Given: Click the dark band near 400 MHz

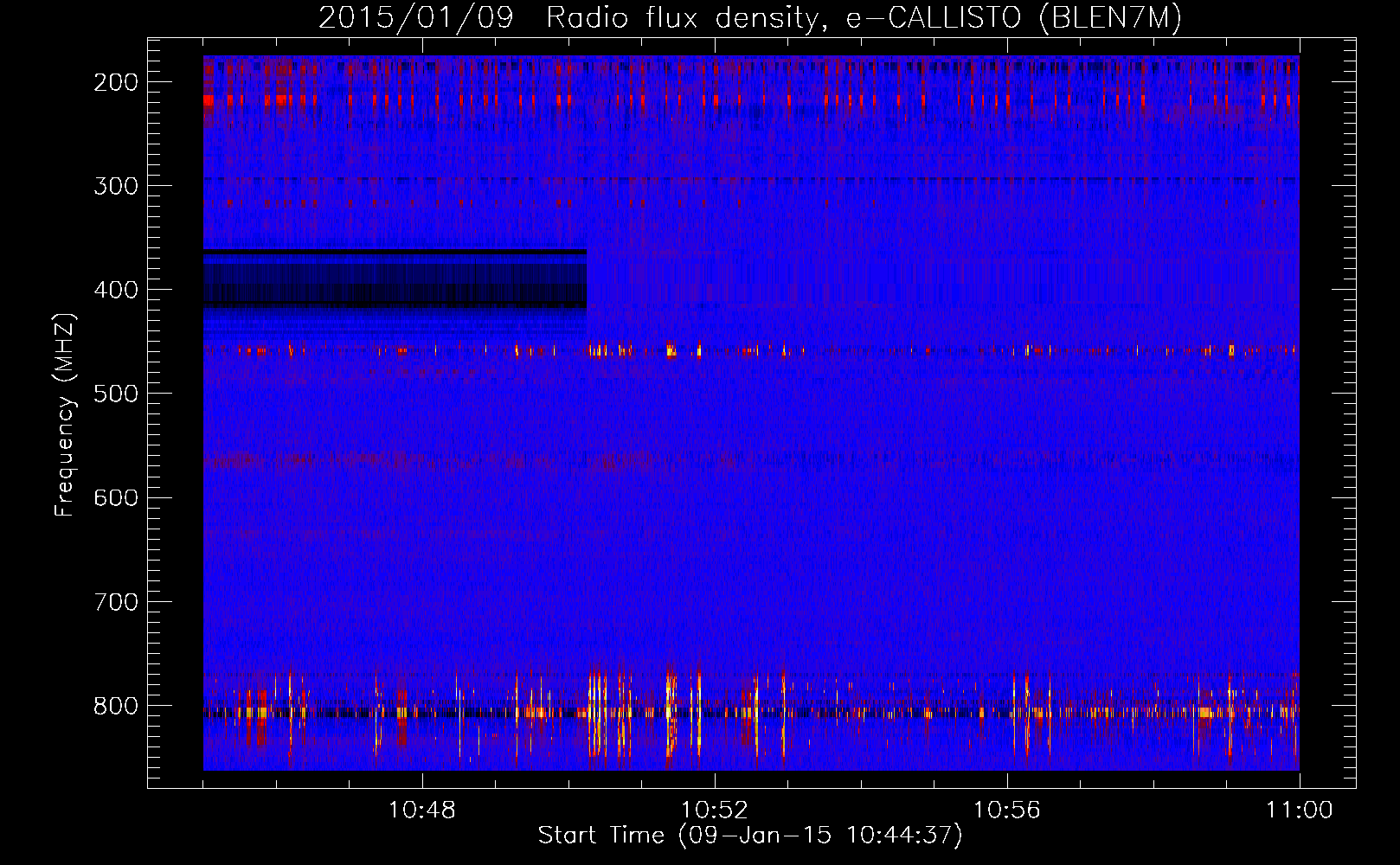Looking at the screenshot, I should (395, 279).
